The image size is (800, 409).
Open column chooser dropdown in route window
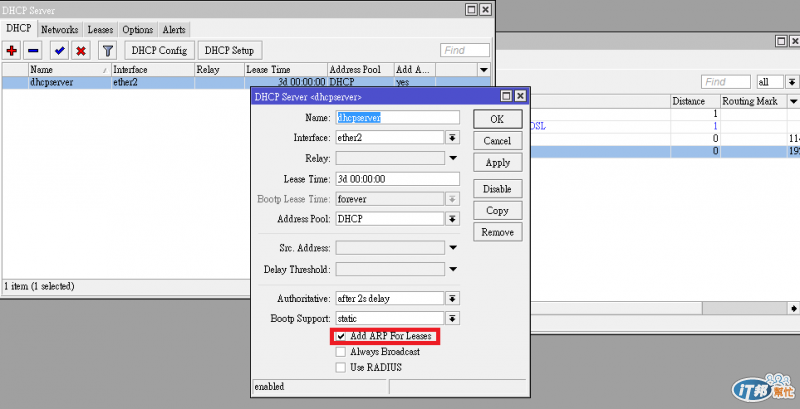click(x=794, y=101)
